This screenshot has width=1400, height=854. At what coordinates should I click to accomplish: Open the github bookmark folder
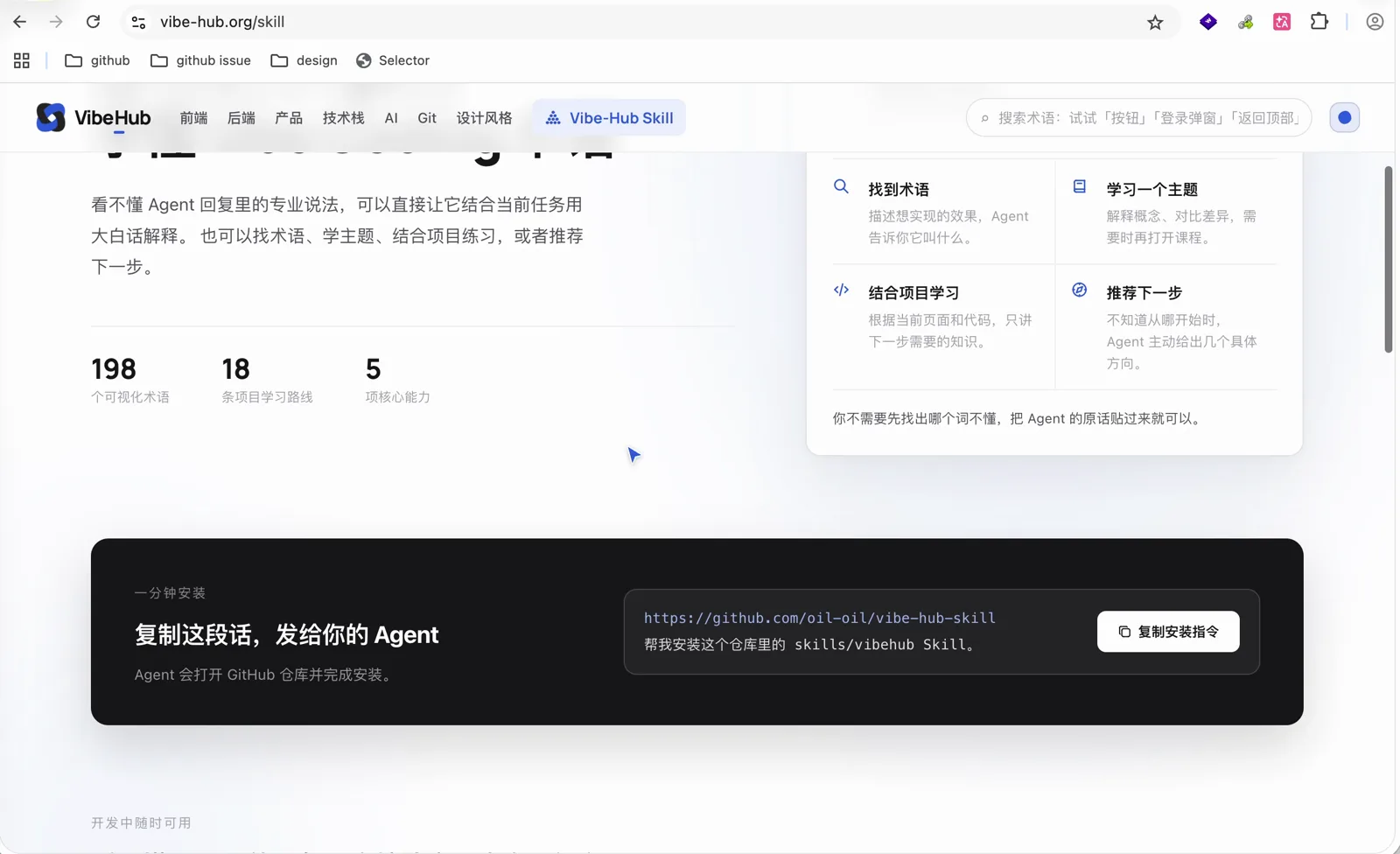(97, 60)
